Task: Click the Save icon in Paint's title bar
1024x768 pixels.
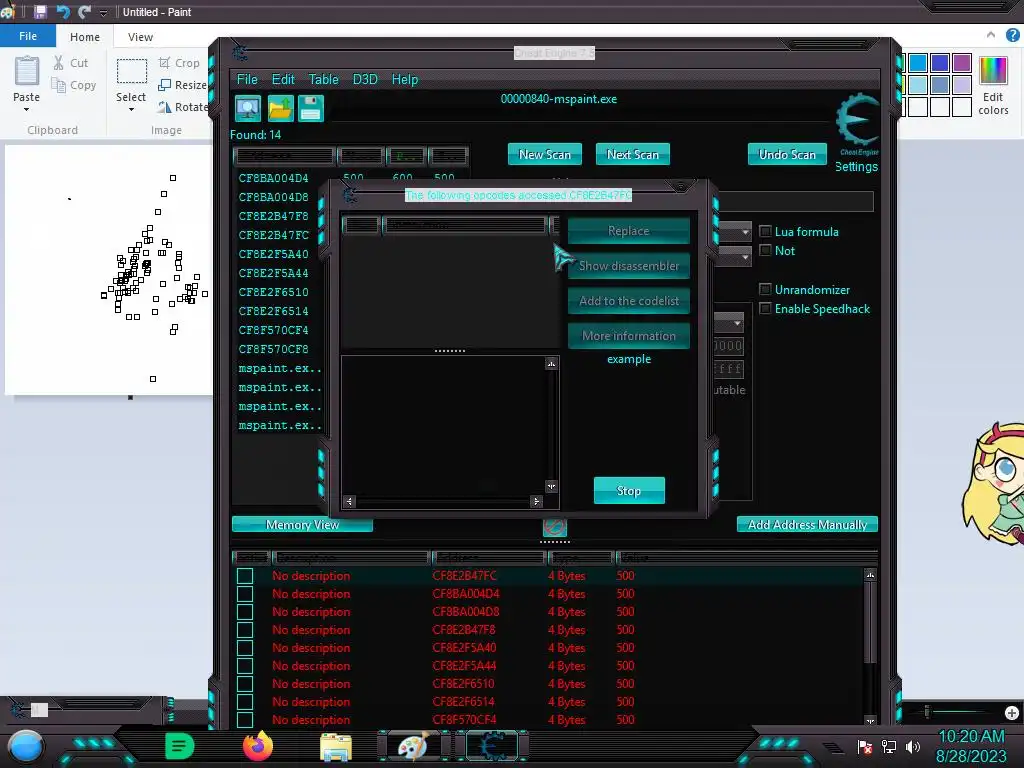Action: pyautogui.click(x=40, y=12)
